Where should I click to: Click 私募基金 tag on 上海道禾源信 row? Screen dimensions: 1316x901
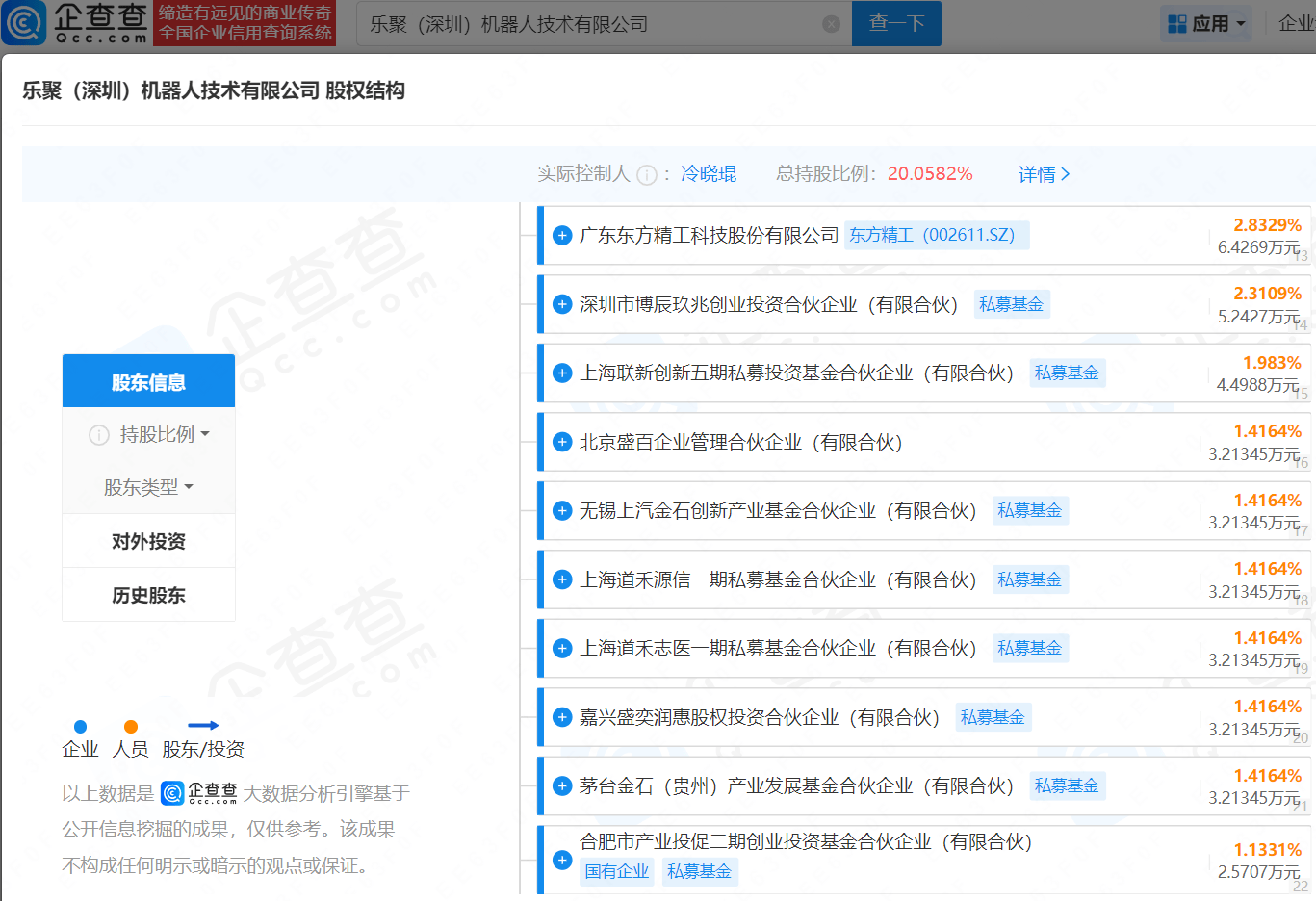pyautogui.click(x=1030, y=579)
